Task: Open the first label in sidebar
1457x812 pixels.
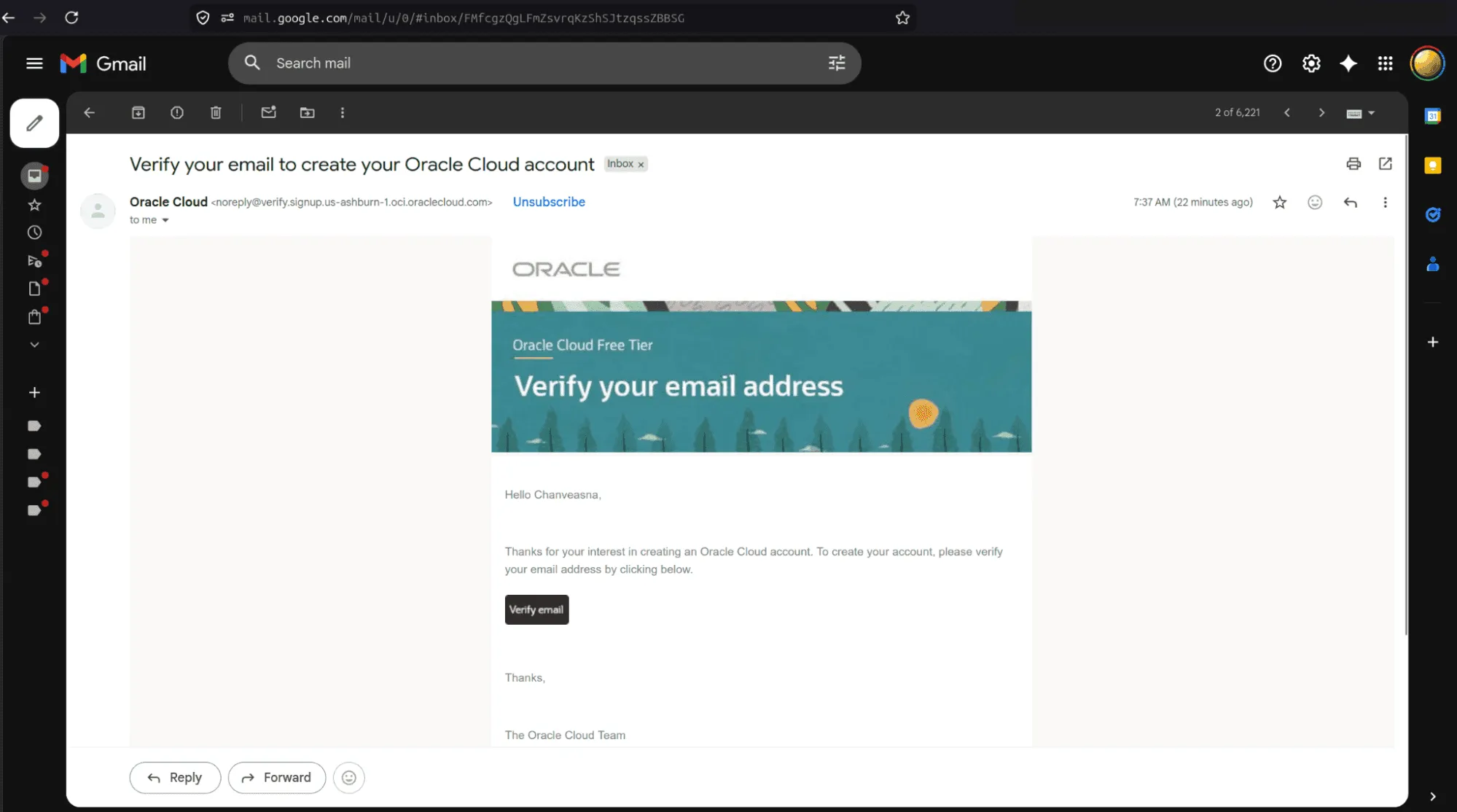Action: [x=34, y=426]
